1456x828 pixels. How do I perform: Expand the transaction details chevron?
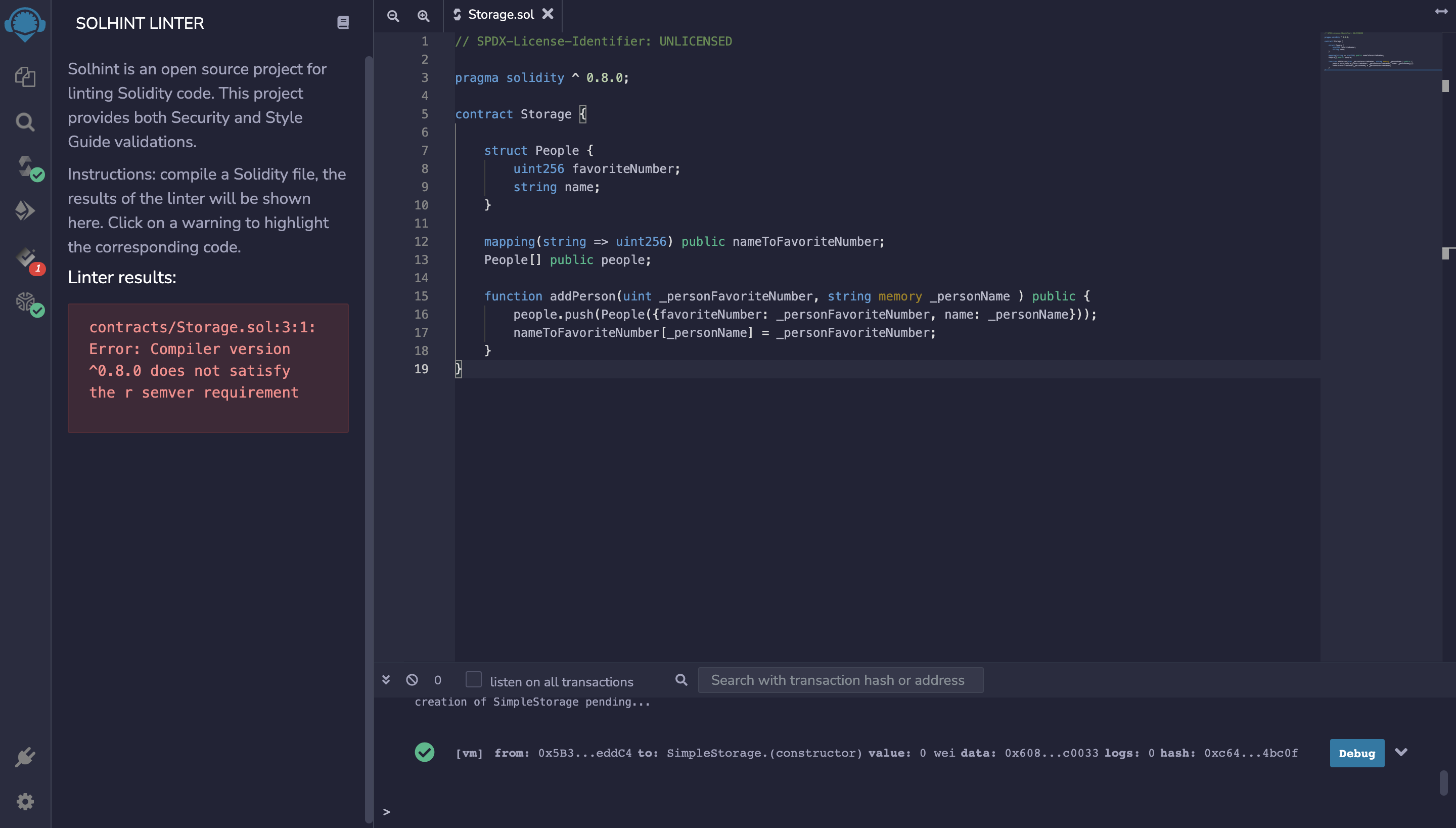pyautogui.click(x=1401, y=752)
